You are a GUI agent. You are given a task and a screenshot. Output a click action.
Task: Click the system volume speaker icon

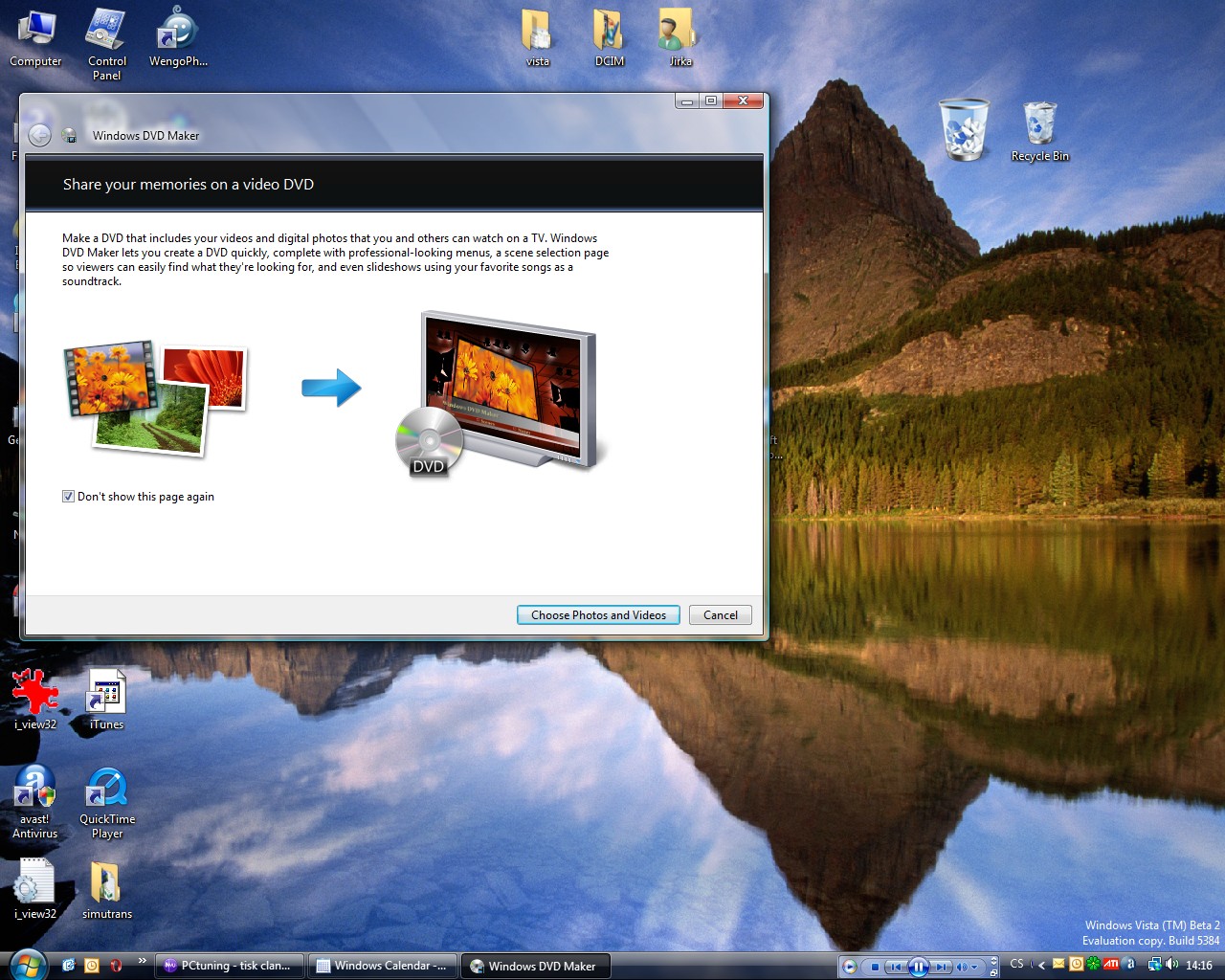(1171, 964)
